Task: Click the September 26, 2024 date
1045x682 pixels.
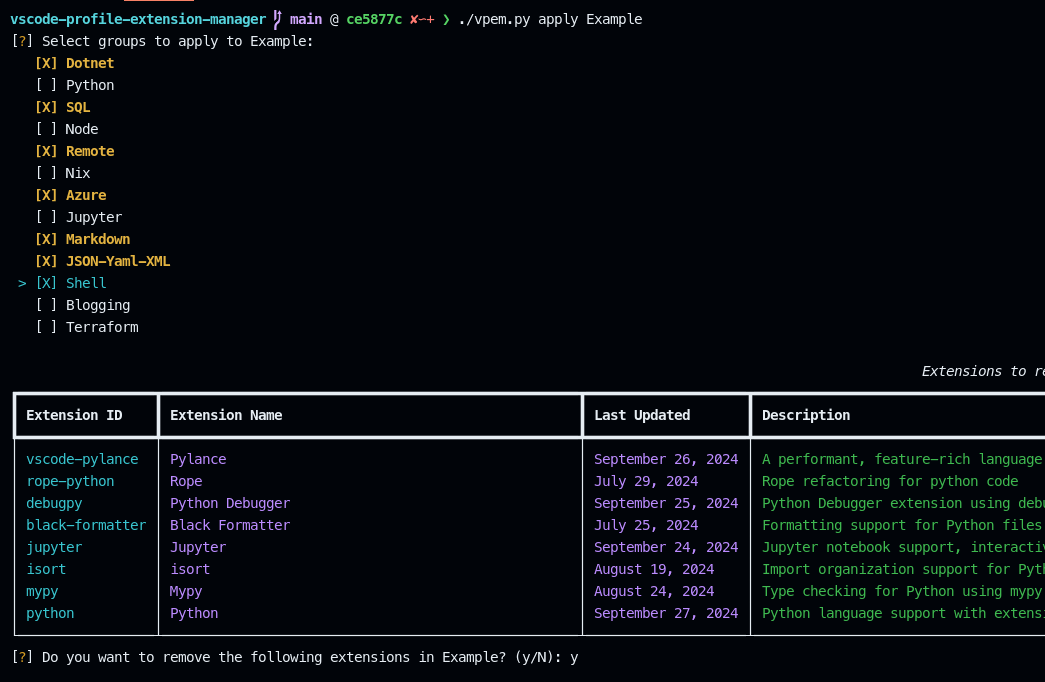Action: (x=666, y=459)
